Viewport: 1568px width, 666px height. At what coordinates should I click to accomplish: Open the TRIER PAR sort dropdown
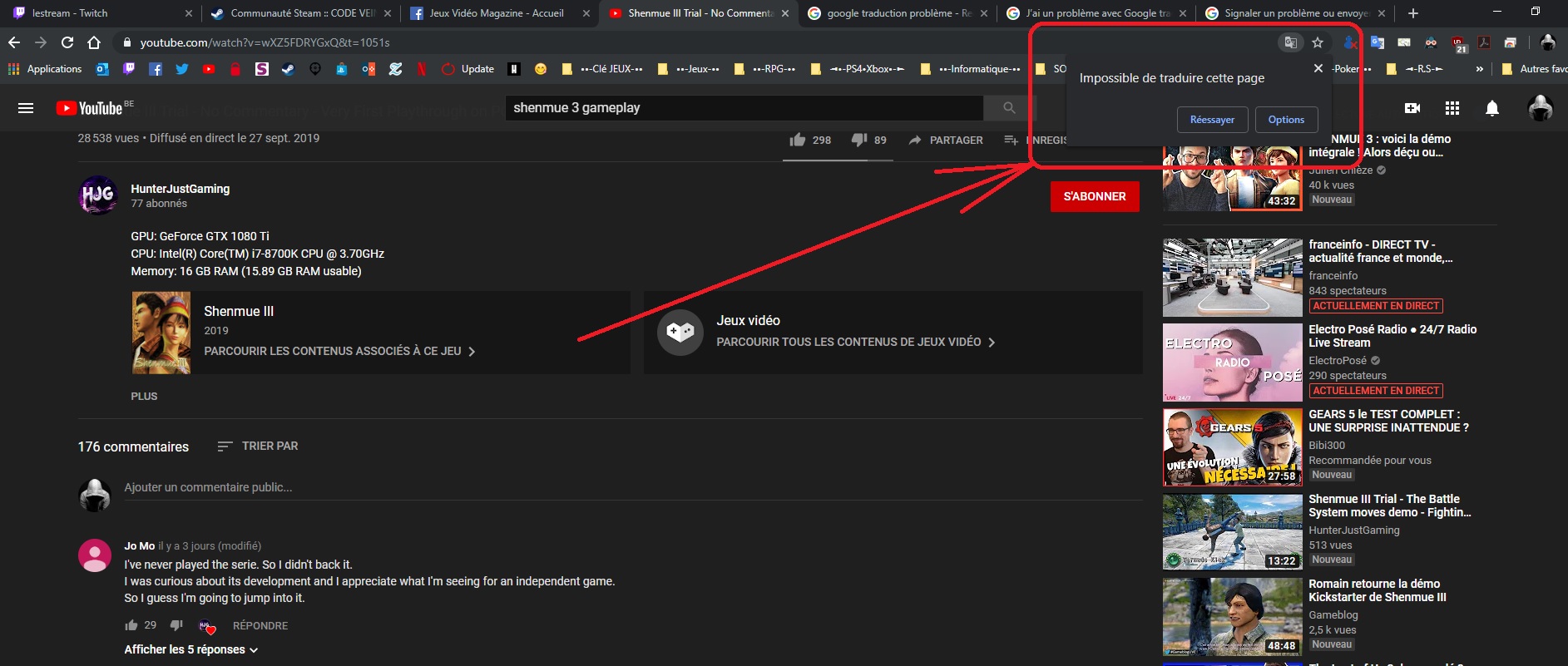[257, 446]
